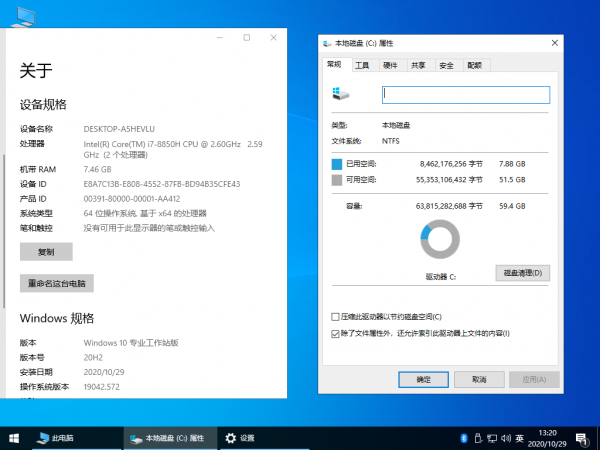This screenshot has width=600, height=450.
Task: Click the drive usage donut chart
Action: click(440, 239)
